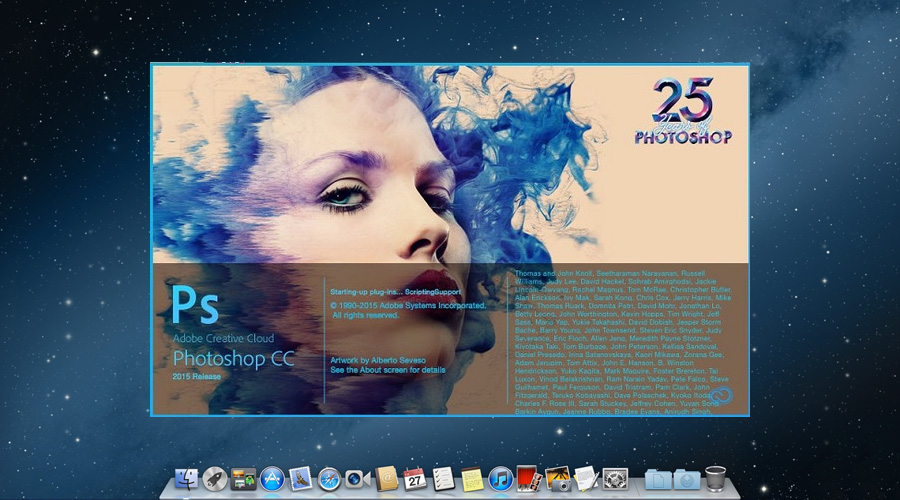
Task: Open Downloads folder stack in dock
Action: 686,479
